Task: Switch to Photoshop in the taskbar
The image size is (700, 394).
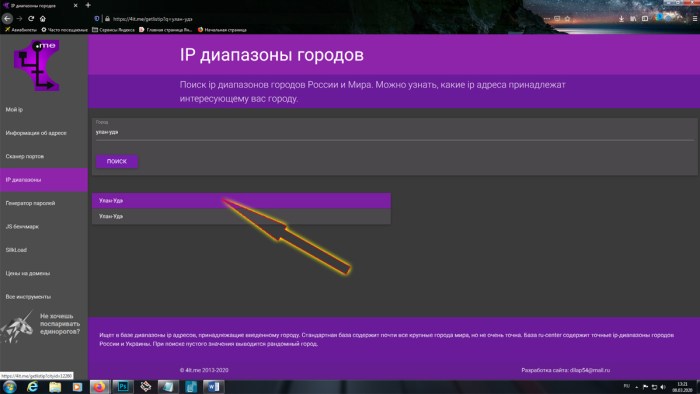Action: click(x=123, y=386)
